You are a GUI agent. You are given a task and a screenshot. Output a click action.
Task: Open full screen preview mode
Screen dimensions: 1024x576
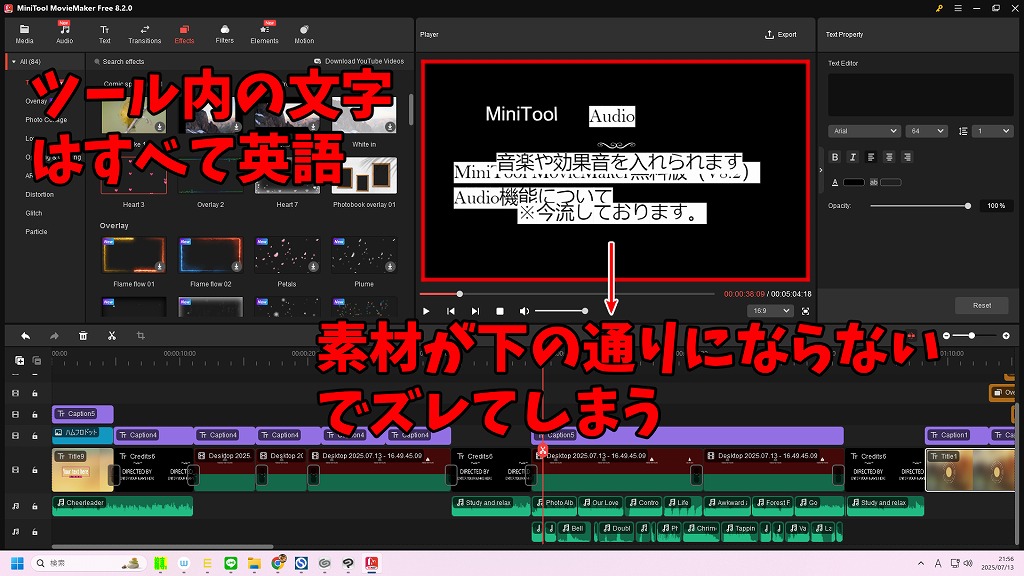pos(805,312)
